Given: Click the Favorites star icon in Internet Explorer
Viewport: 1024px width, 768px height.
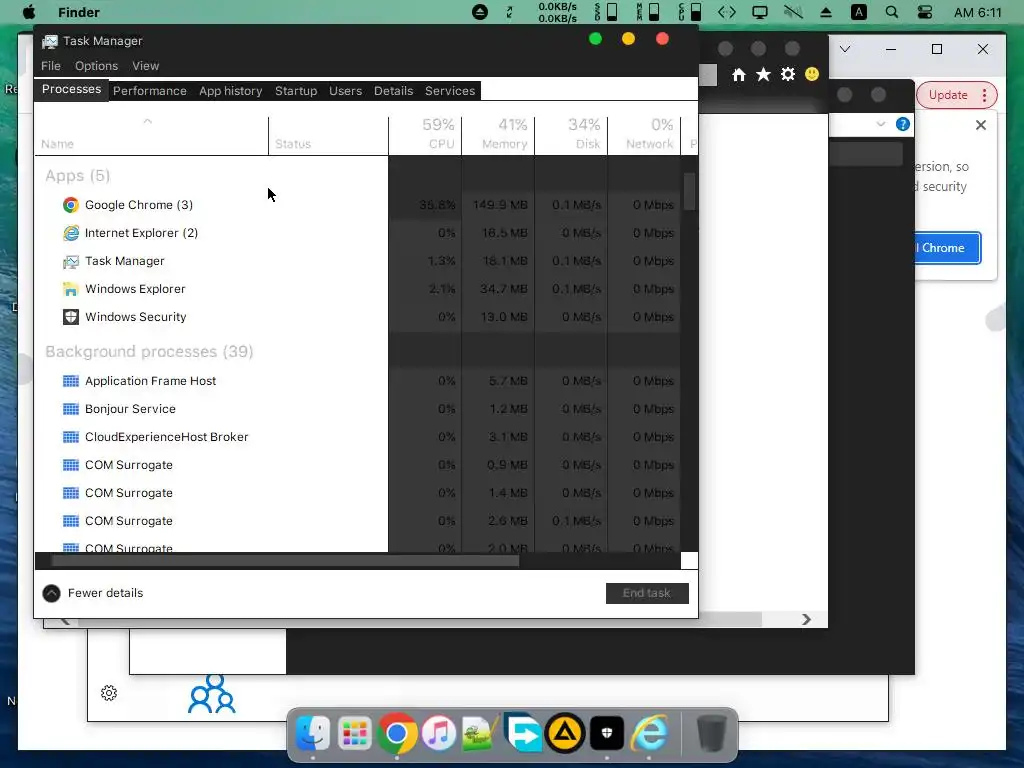Looking at the screenshot, I should [x=763, y=74].
